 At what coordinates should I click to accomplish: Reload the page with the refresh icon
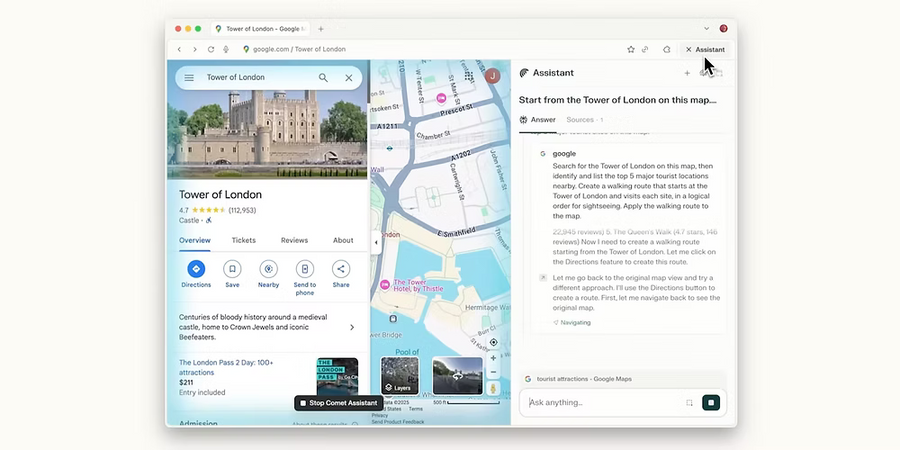211,49
